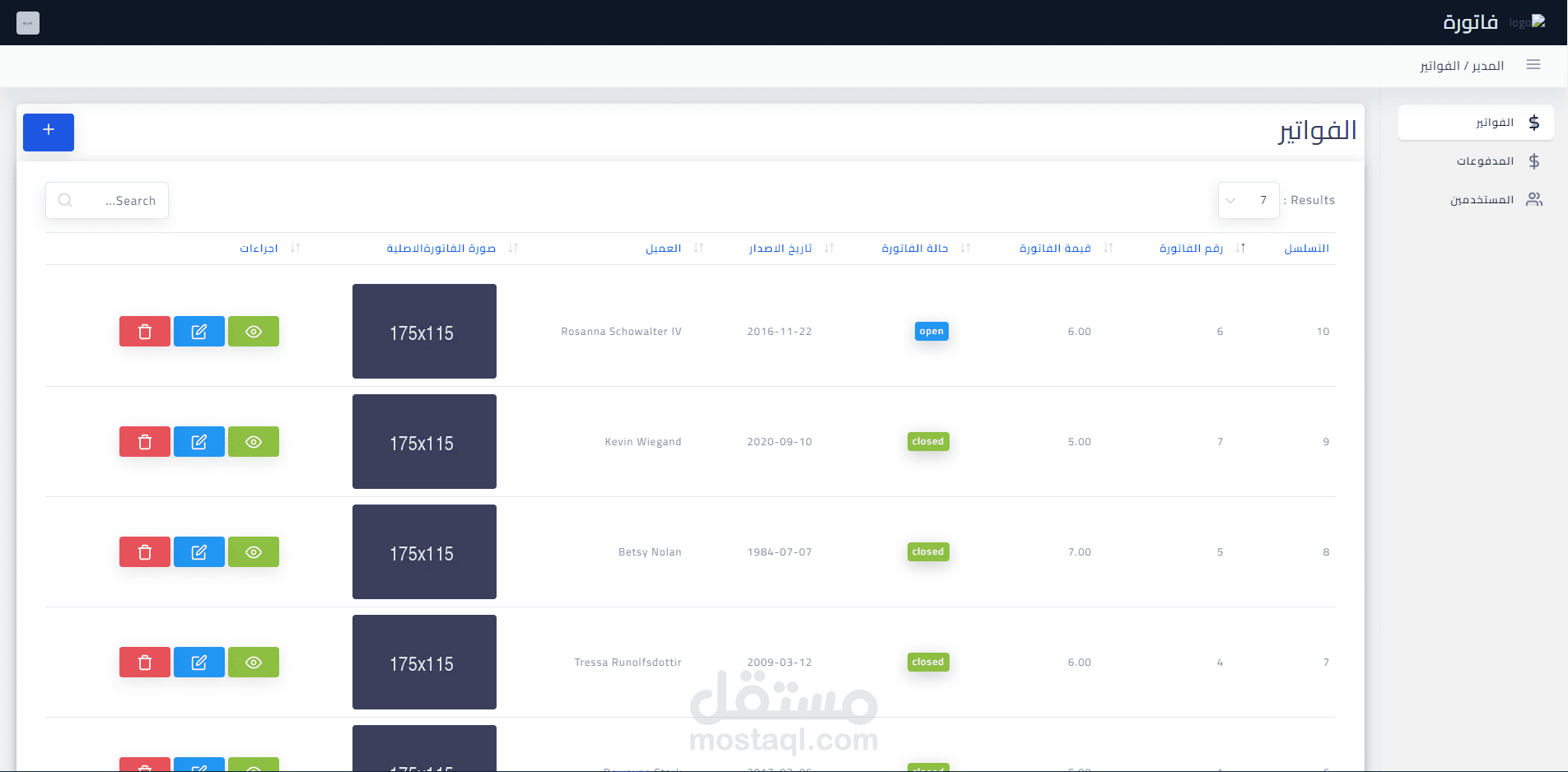
Task: Click date 1984-07-07
Action: click(x=779, y=552)
